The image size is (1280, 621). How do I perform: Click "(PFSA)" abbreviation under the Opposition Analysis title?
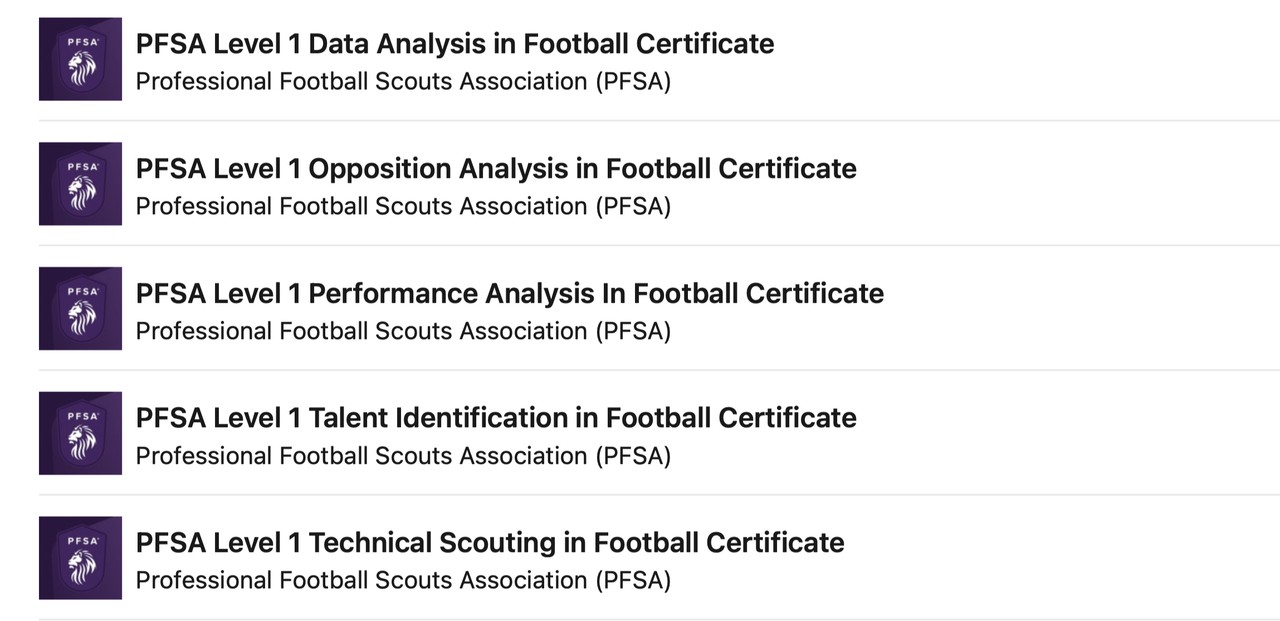(632, 207)
